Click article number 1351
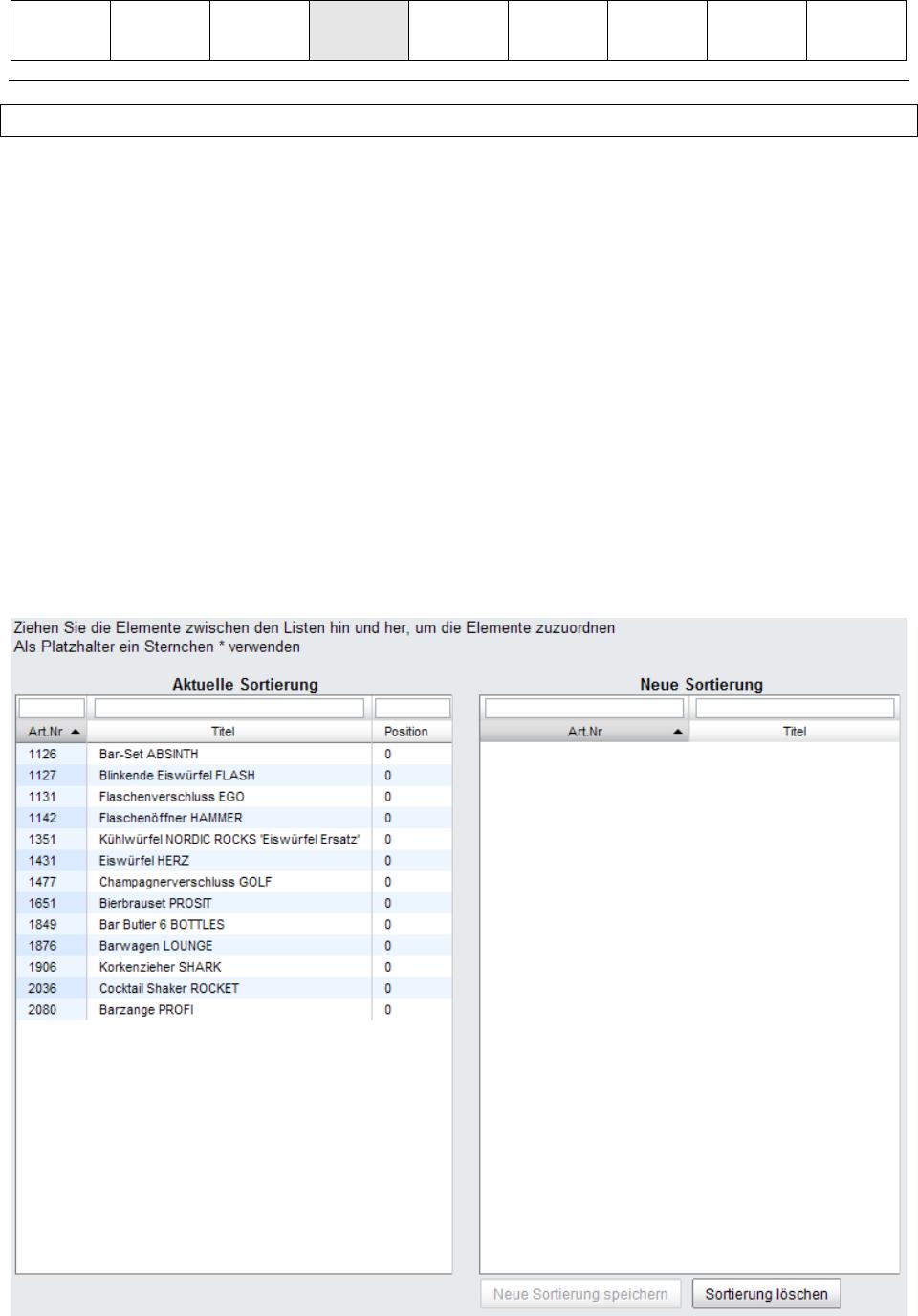Viewport: 918px width, 1316px height. click(42, 840)
